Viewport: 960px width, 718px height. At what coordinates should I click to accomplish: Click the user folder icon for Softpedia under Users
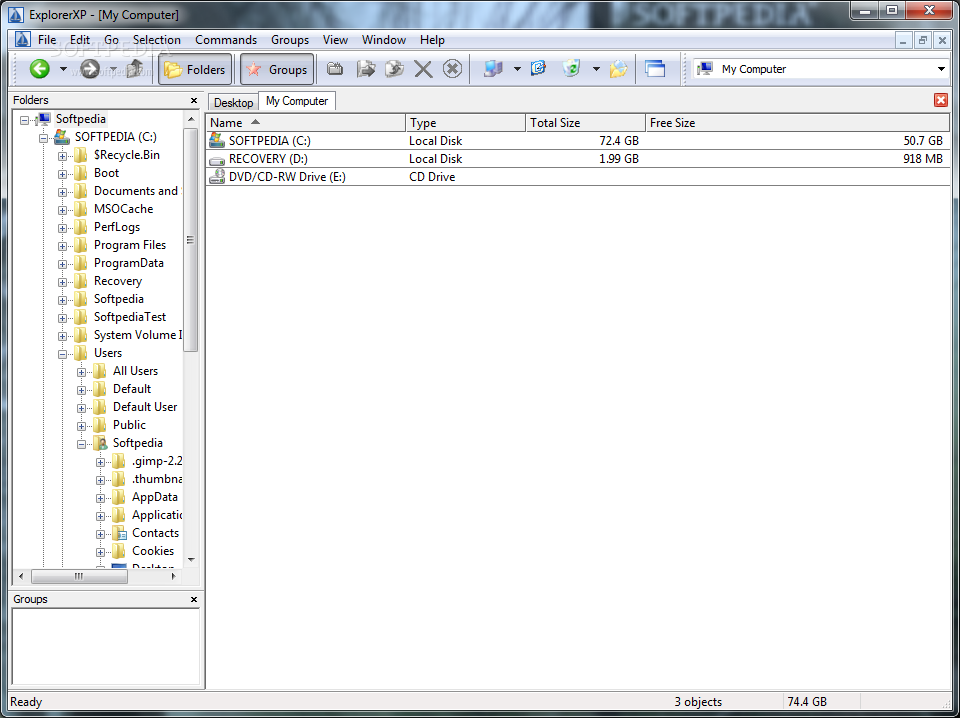pos(100,444)
